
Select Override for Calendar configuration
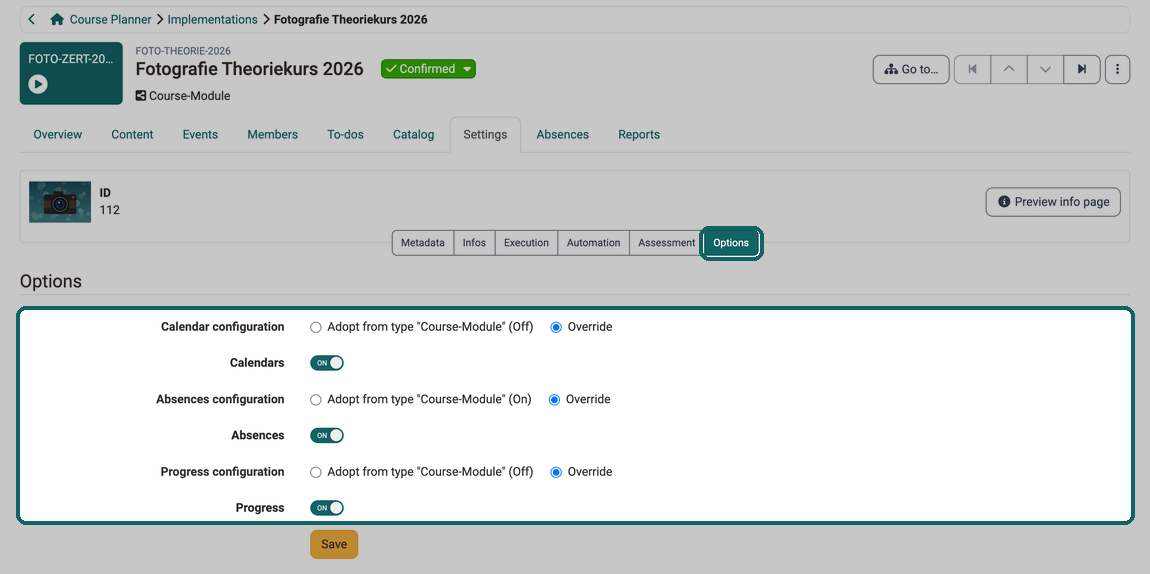pyautogui.click(x=557, y=327)
